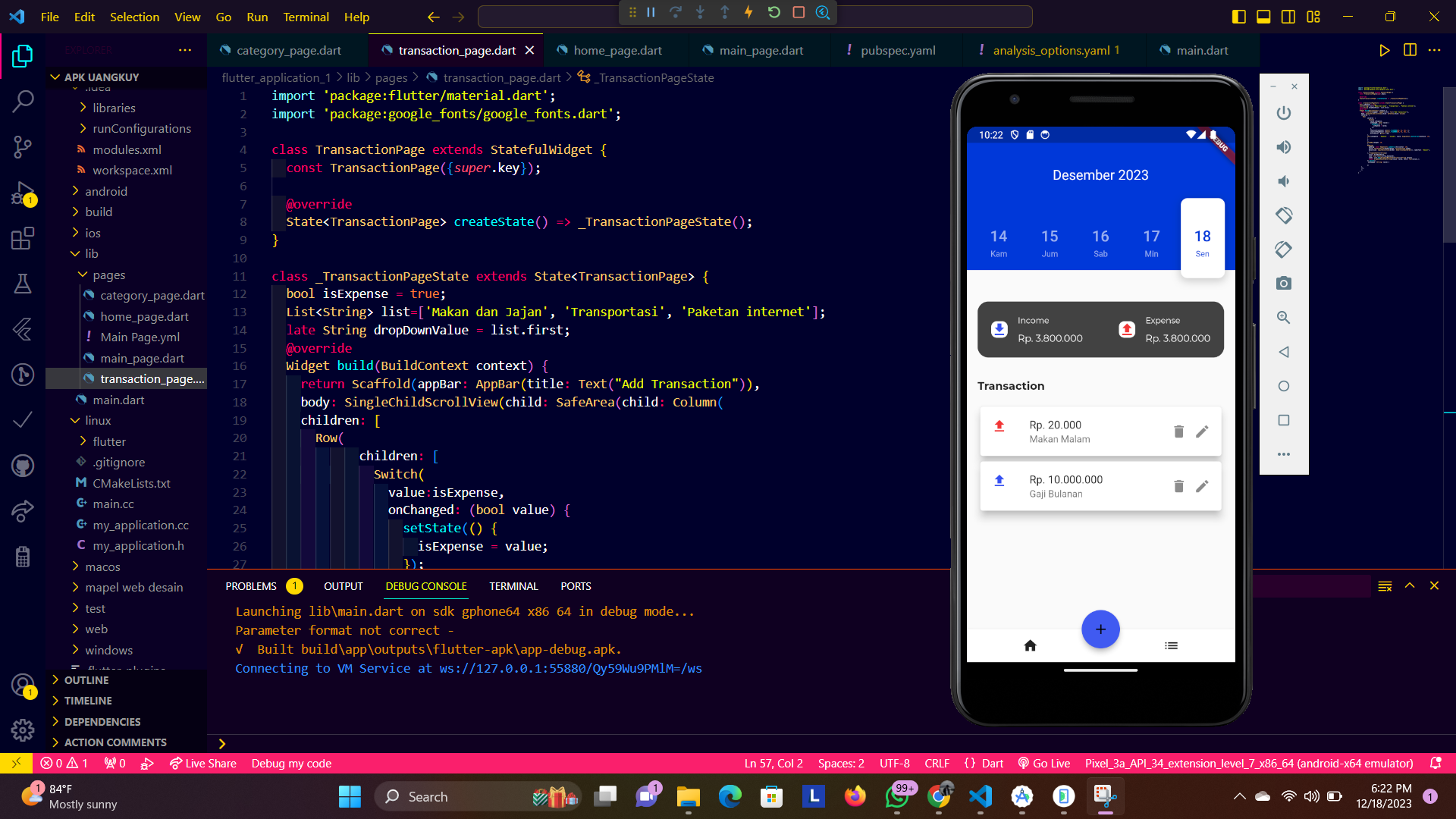
Task: Open the Terminal menu
Action: [306, 17]
